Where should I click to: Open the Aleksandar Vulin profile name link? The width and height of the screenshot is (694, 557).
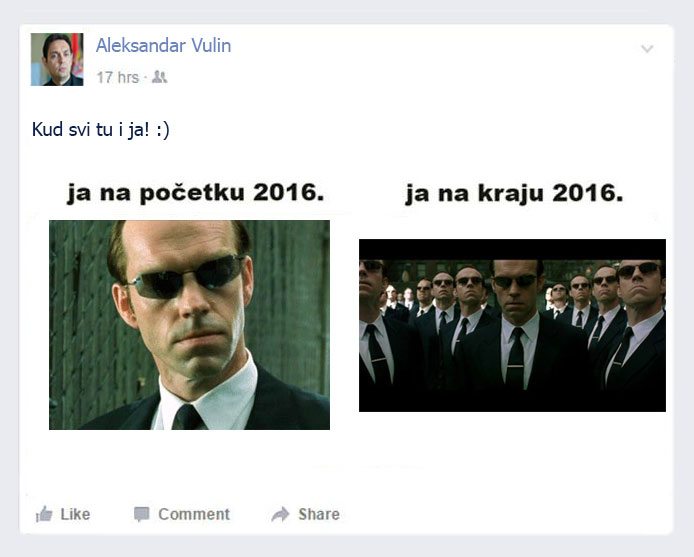tap(163, 45)
